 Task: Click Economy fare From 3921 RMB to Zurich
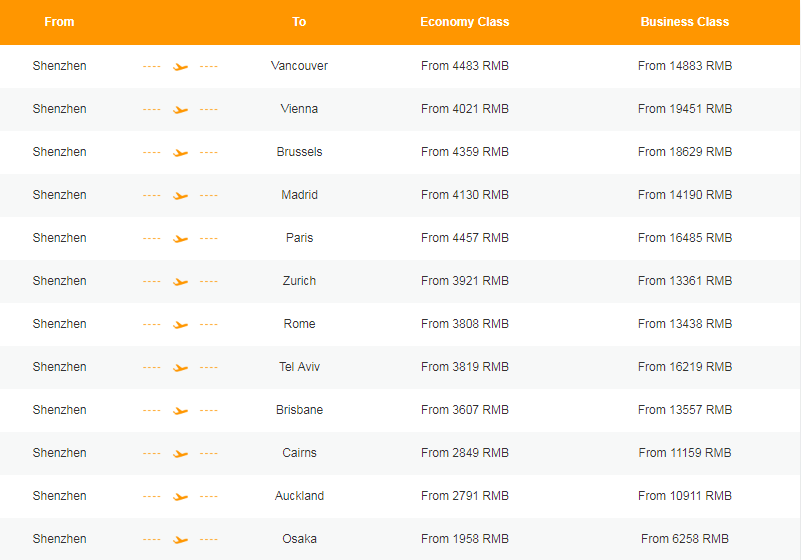click(464, 281)
